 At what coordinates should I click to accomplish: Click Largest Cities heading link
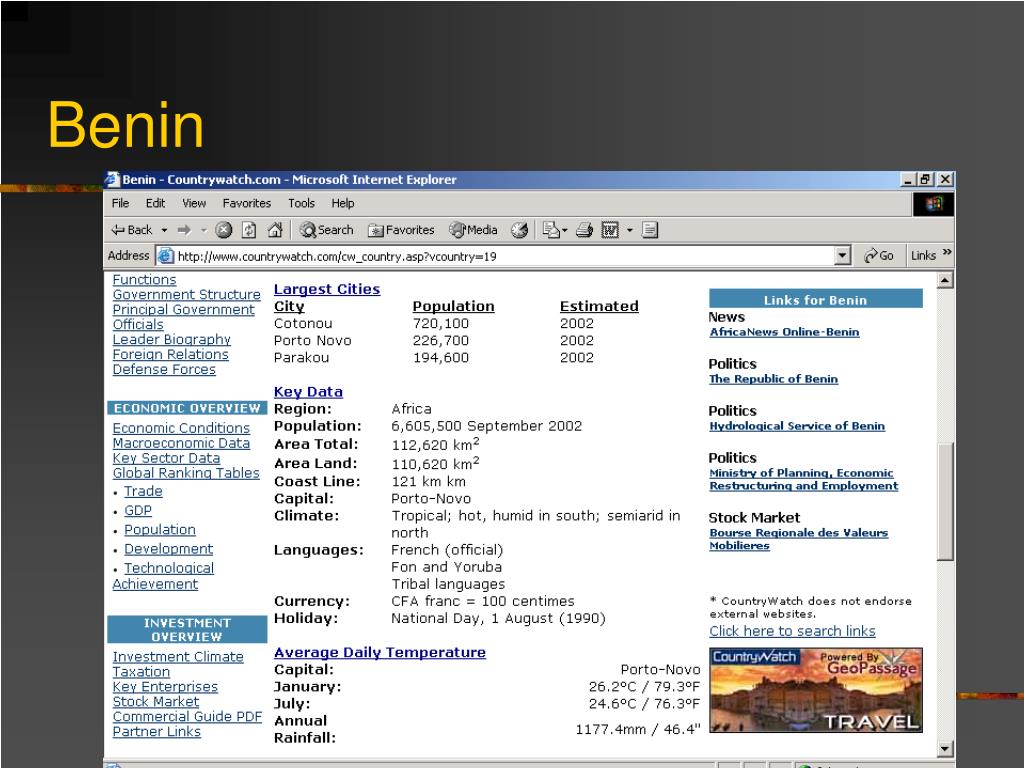coord(327,289)
